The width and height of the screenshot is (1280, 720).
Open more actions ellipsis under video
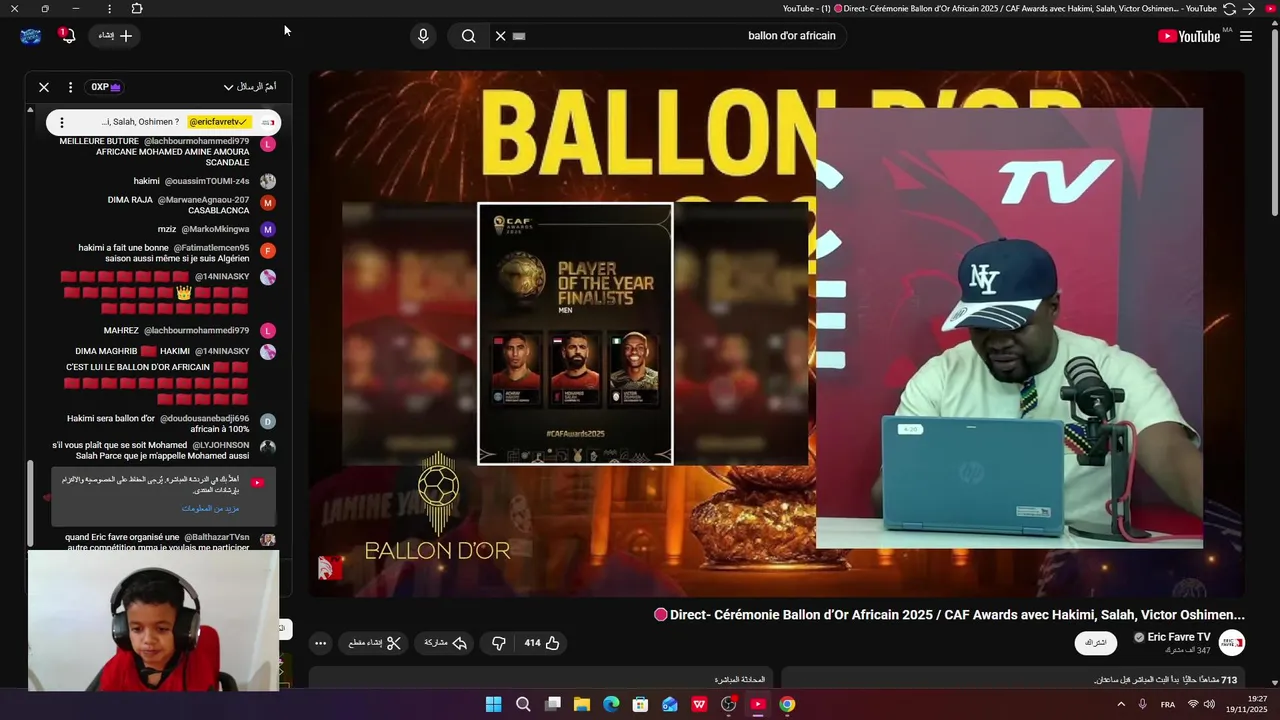coord(320,643)
